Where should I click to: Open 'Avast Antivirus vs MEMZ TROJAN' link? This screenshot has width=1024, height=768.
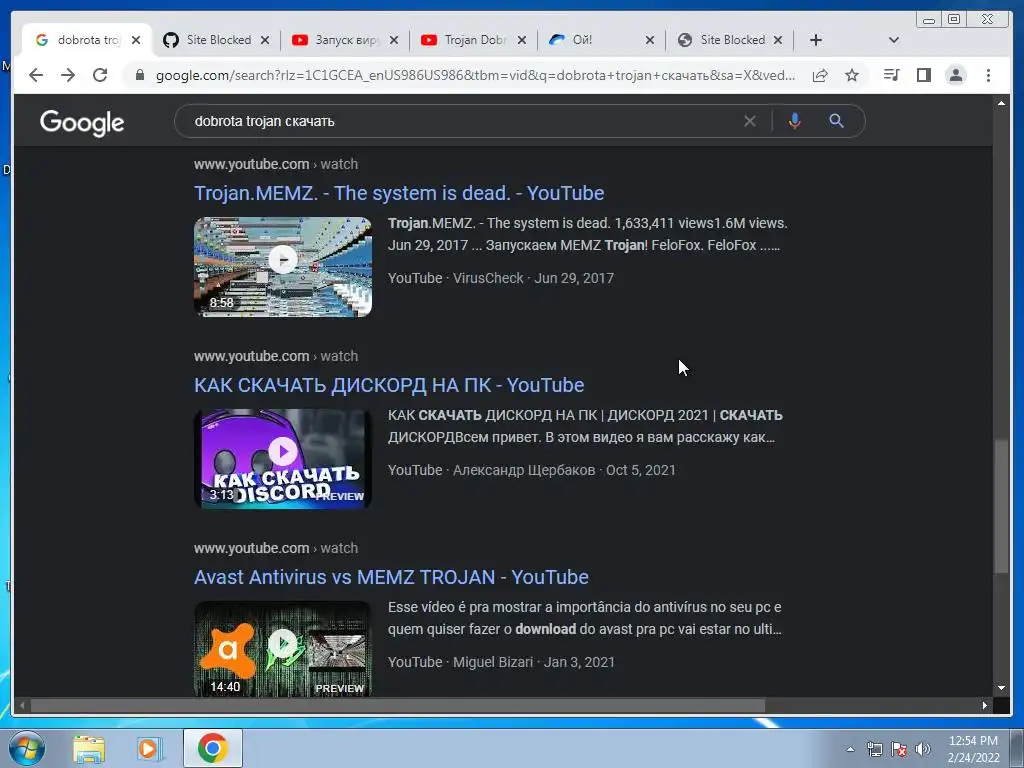click(391, 577)
